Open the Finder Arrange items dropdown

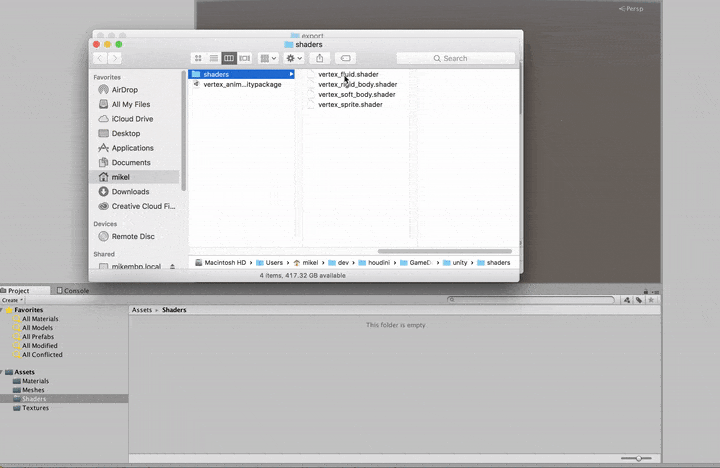click(x=268, y=58)
